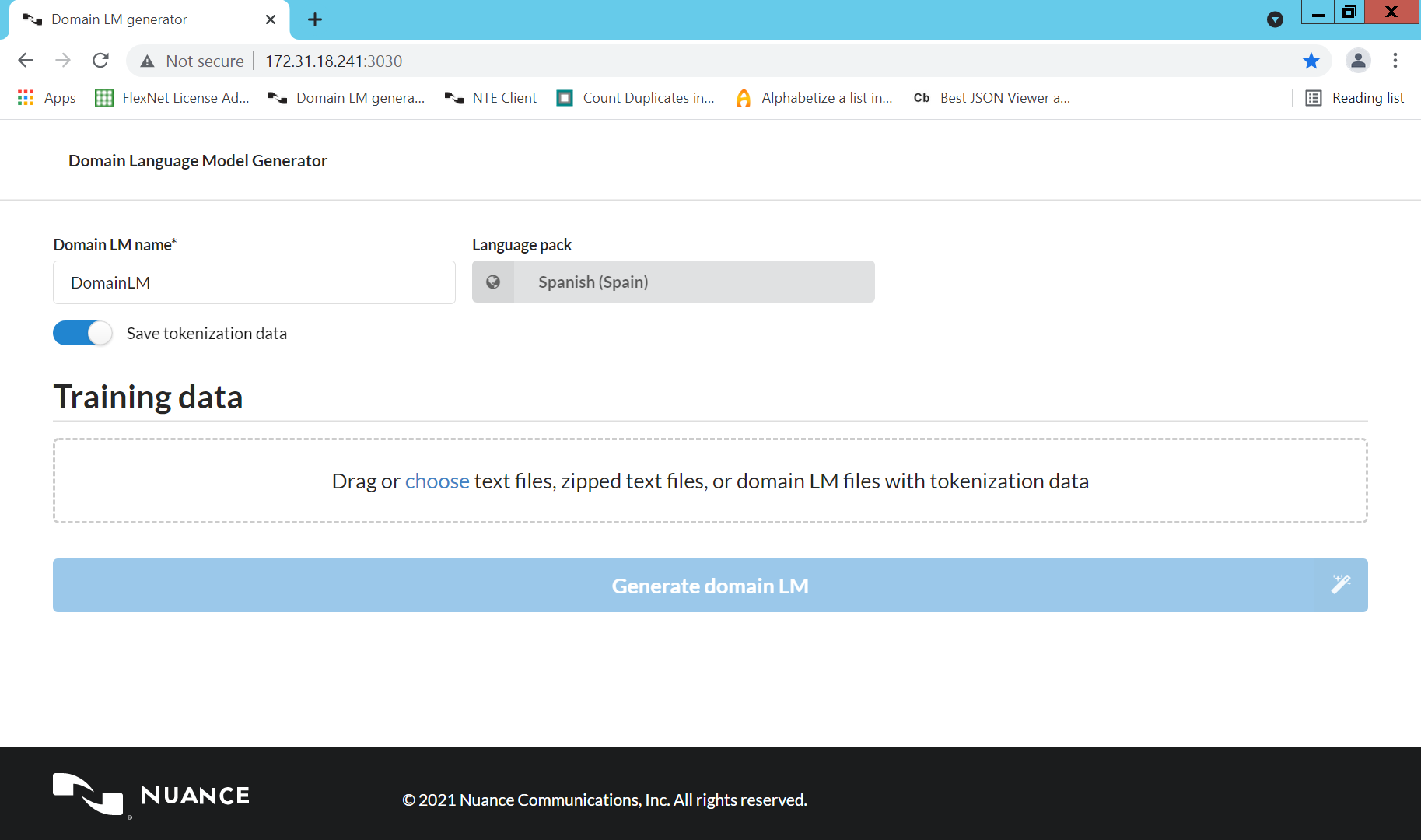Screen dimensions: 1421x840
Task: Open the Alphabetize a list bookmark
Action: [x=814, y=97]
